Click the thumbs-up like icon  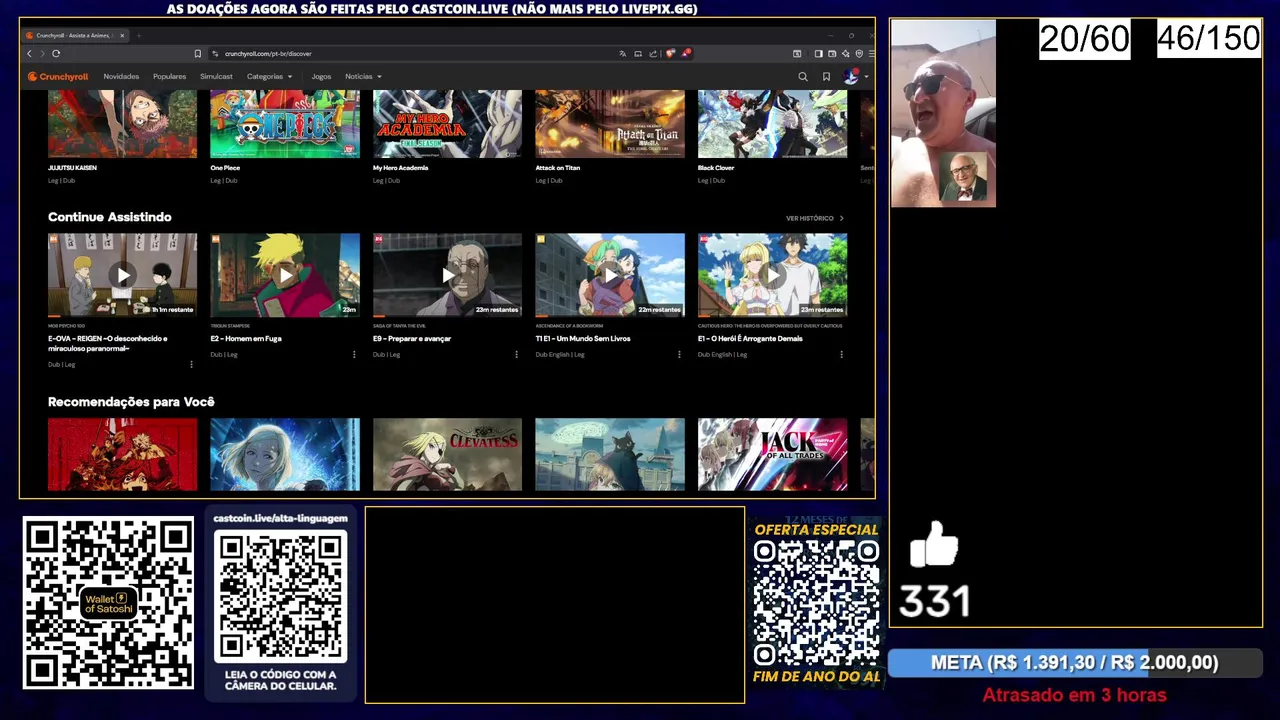tap(934, 545)
